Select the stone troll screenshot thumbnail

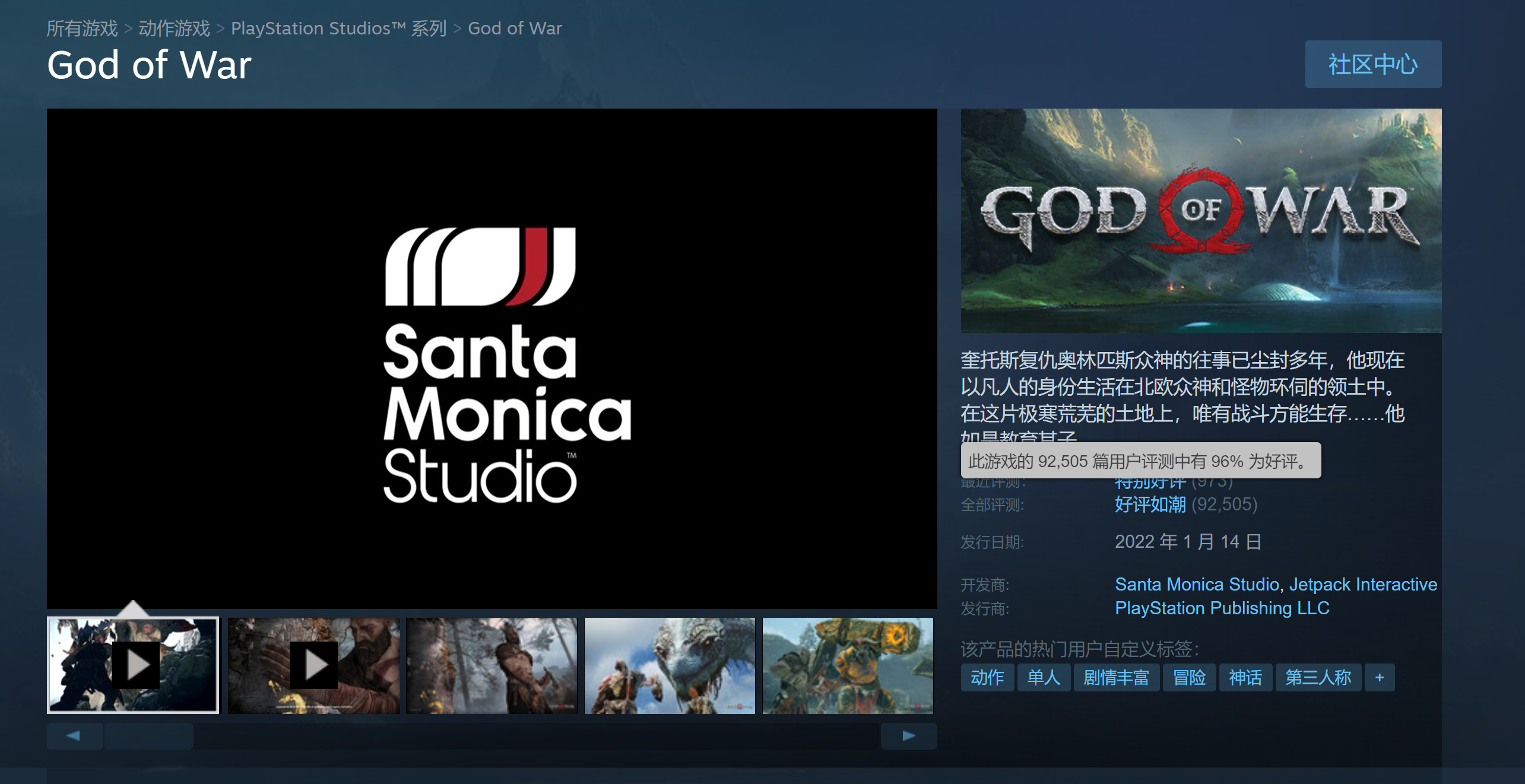[x=848, y=665]
